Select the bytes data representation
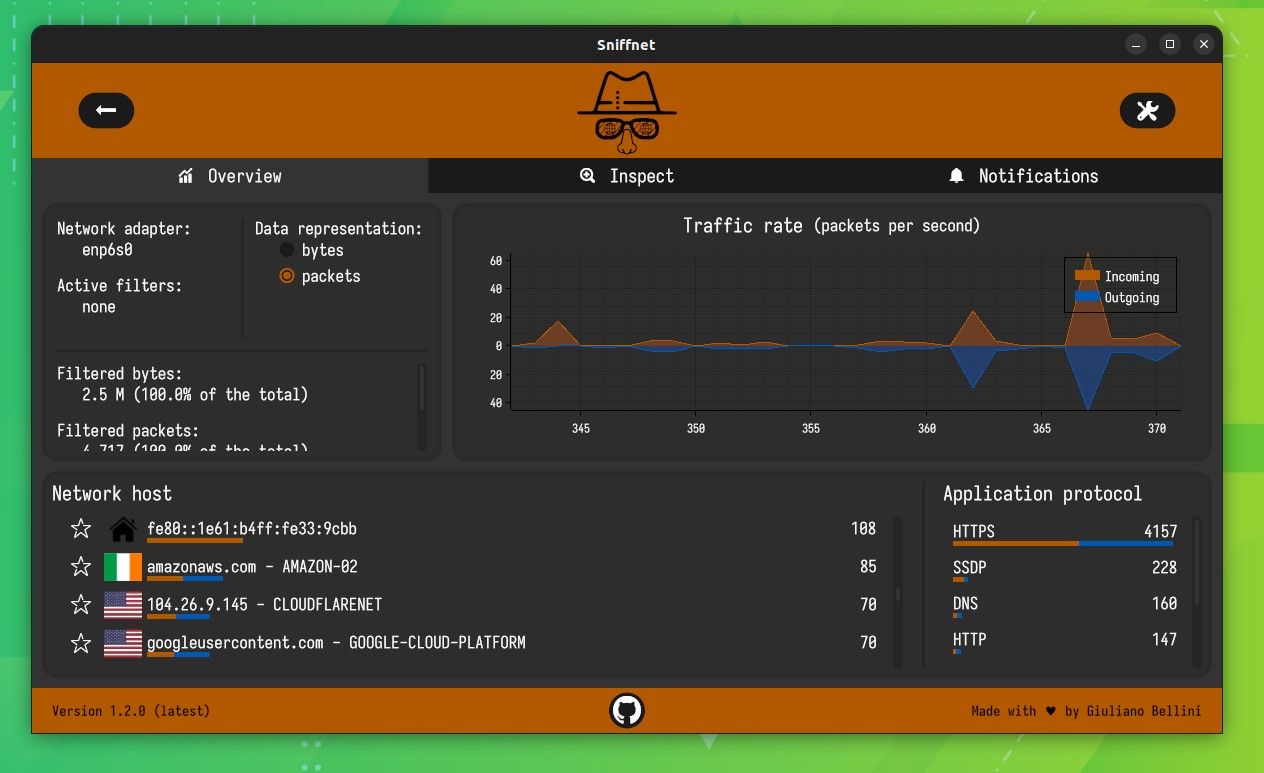 [x=288, y=250]
